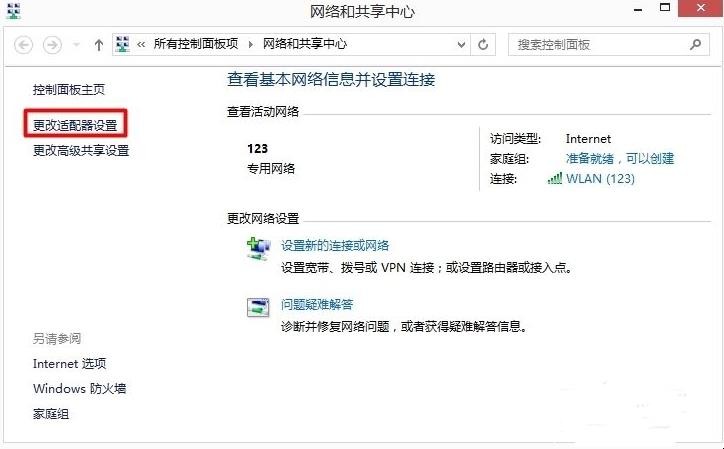Open recent locations dropdown arrow

coord(76,45)
